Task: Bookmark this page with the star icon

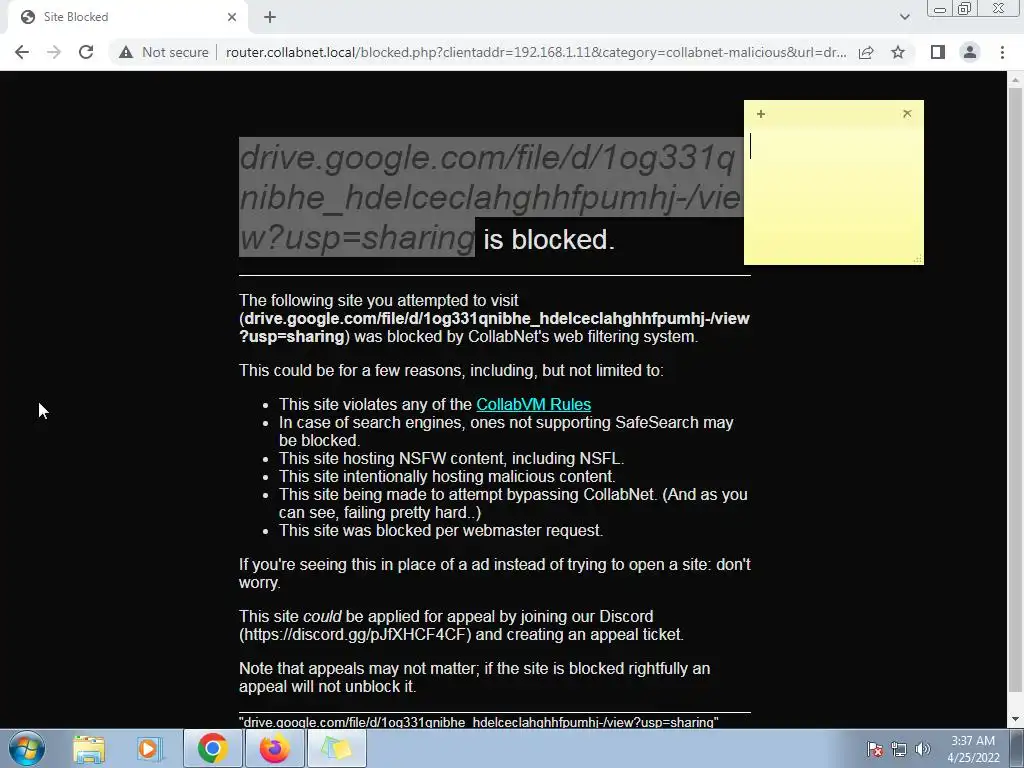Action: [x=898, y=52]
